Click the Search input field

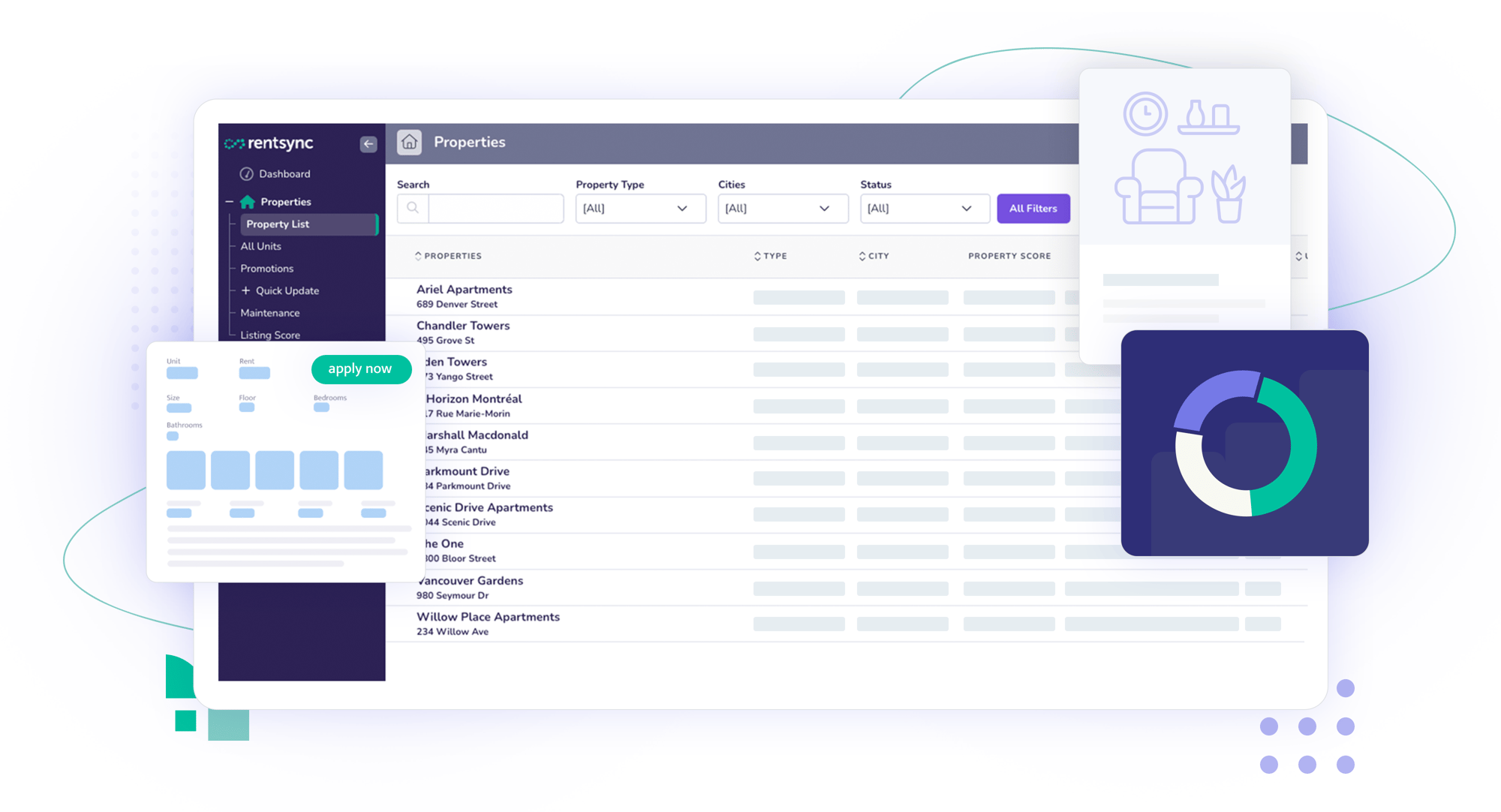pyautogui.click(x=491, y=208)
